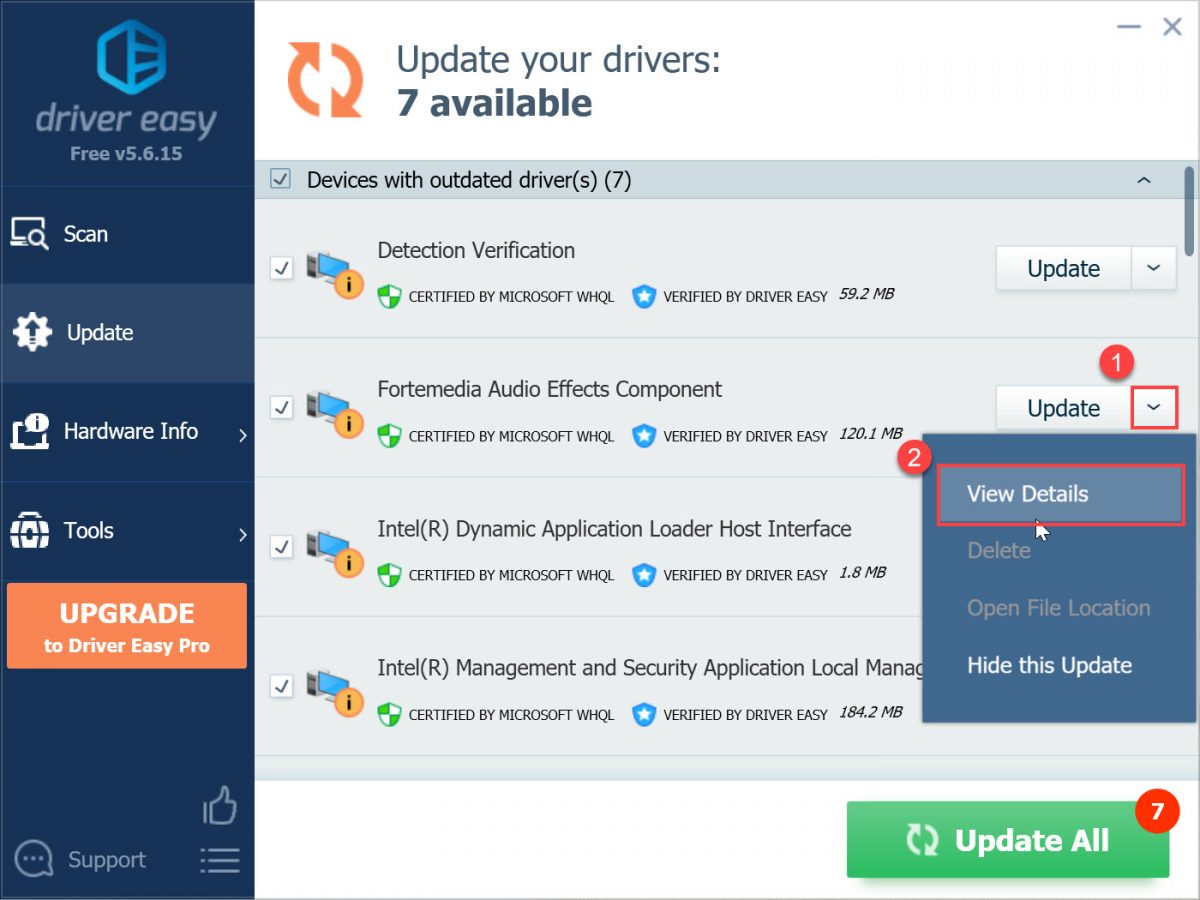
Task: Open the Tools section
Action: pos(127,531)
